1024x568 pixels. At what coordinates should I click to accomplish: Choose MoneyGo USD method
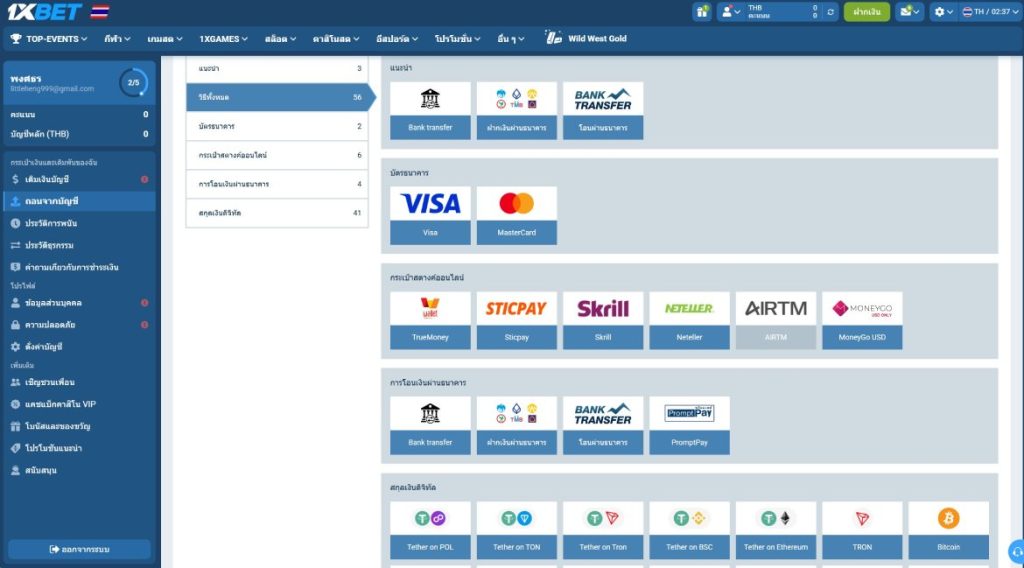(x=862, y=321)
